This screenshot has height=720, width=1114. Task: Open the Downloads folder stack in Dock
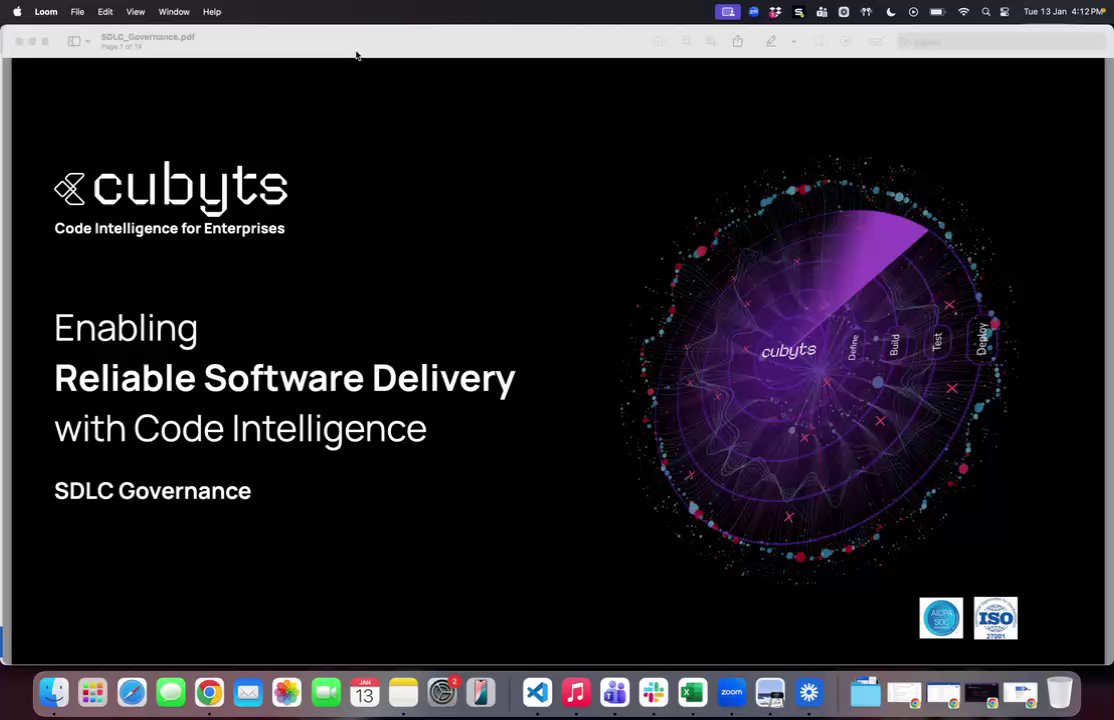click(x=865, y=692)
